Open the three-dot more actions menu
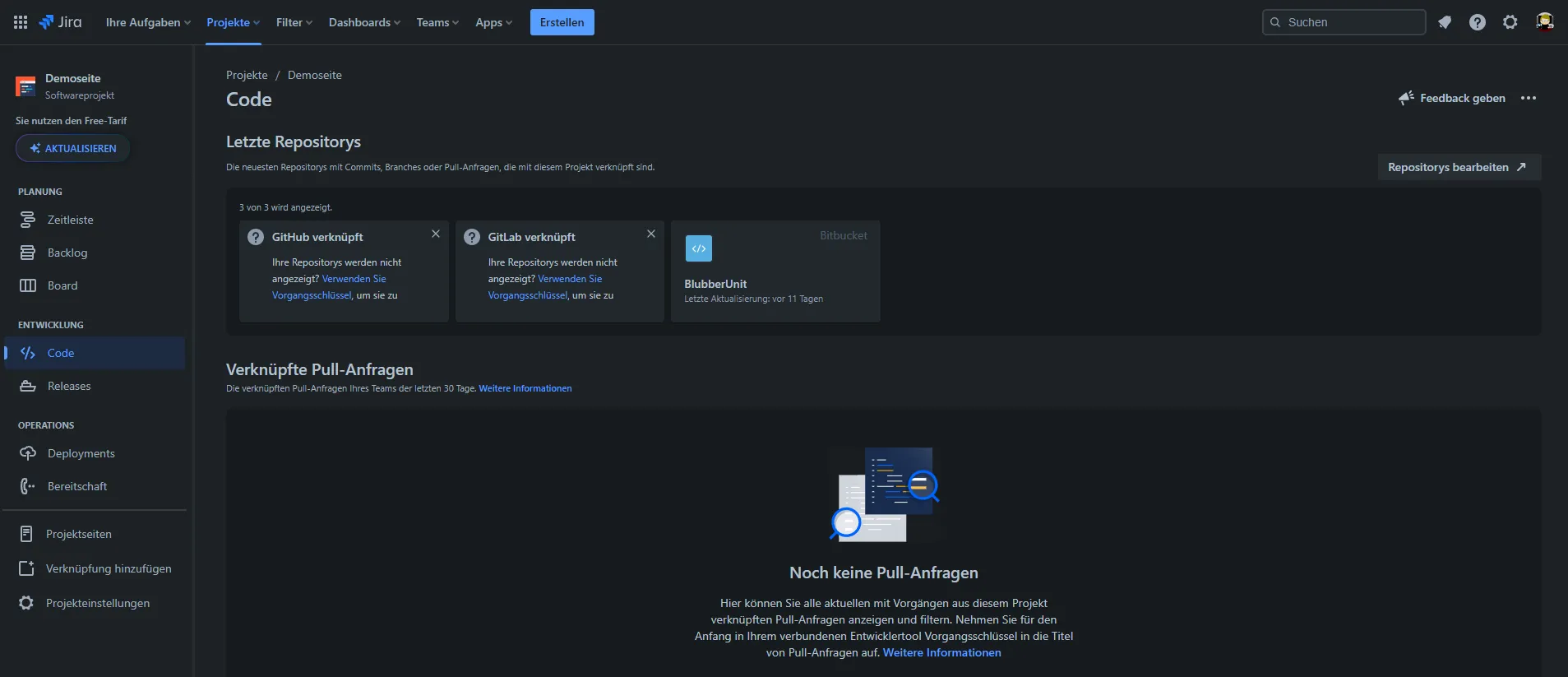The image size is (1568, 677). pyautogui.click(x=1529, y=98)
